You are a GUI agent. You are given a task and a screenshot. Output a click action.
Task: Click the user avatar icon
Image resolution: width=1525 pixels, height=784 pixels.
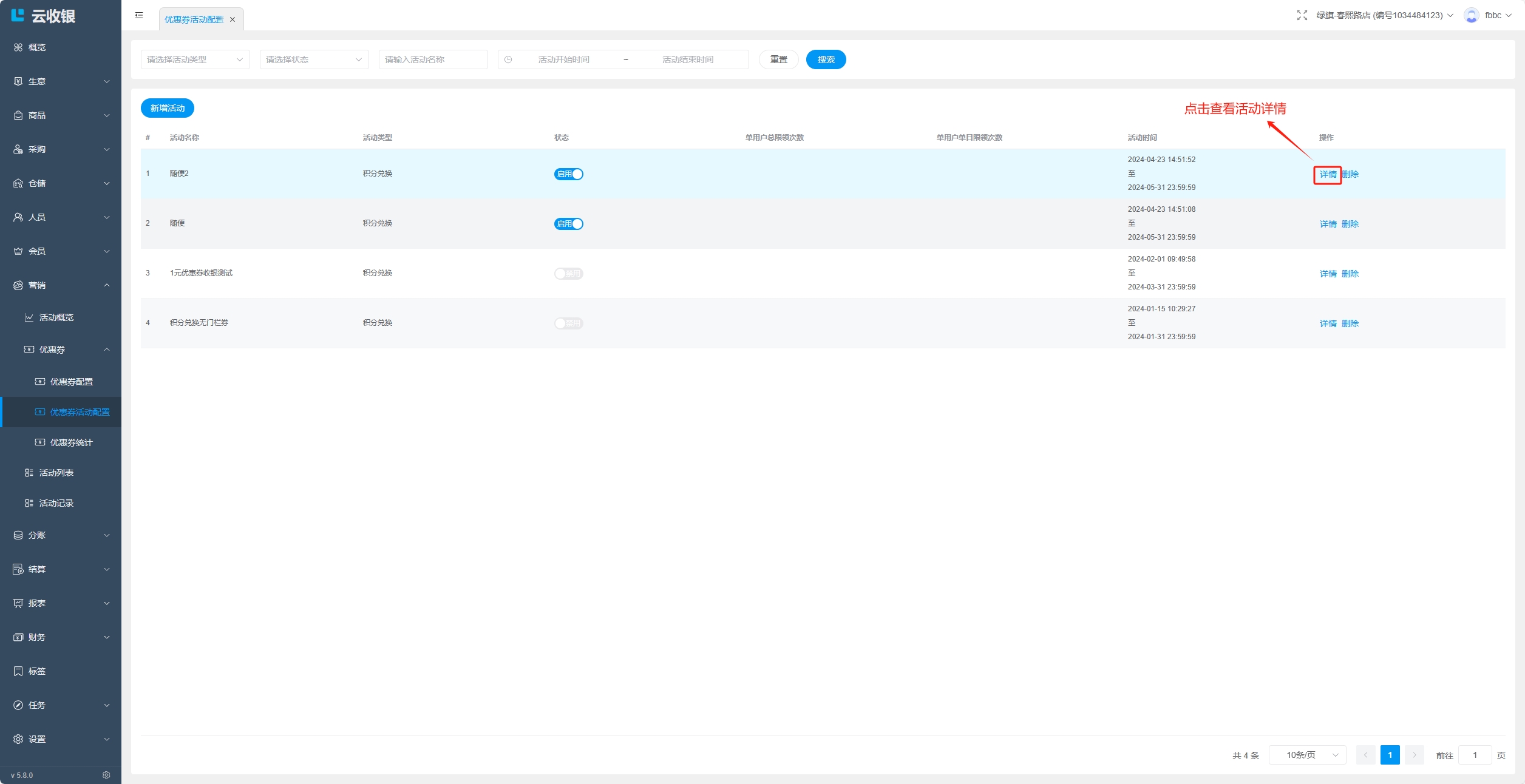point(1471,15)
